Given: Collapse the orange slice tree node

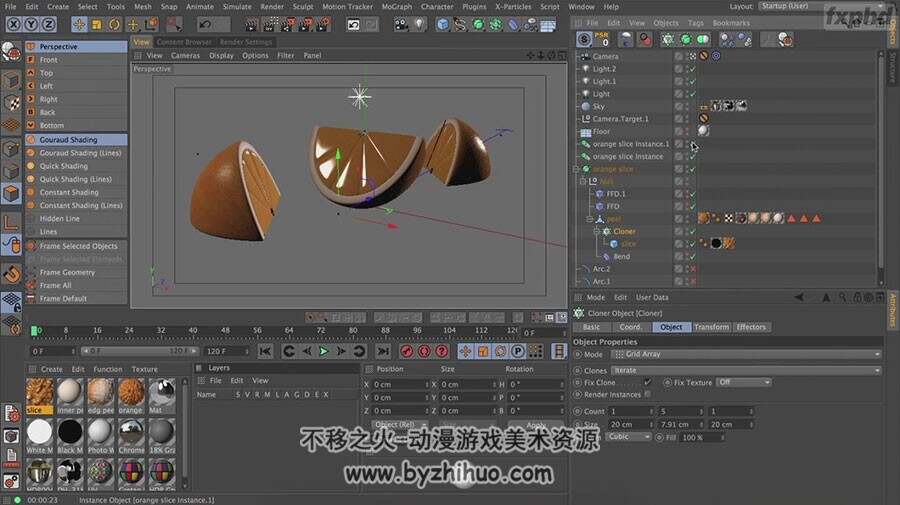Looking at the screenshot, I should click(576, 169).
